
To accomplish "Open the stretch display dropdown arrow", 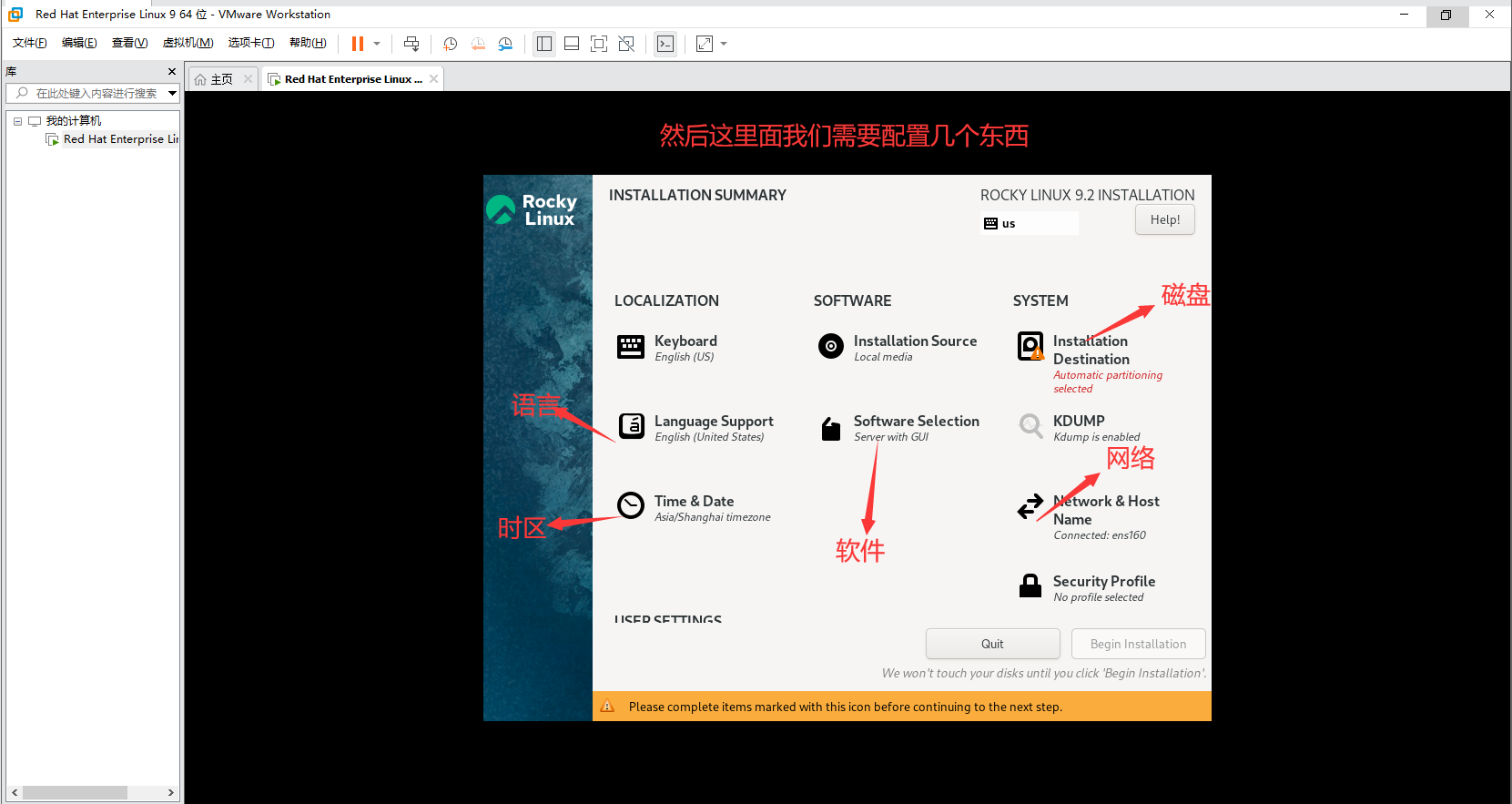I will 724,44.
